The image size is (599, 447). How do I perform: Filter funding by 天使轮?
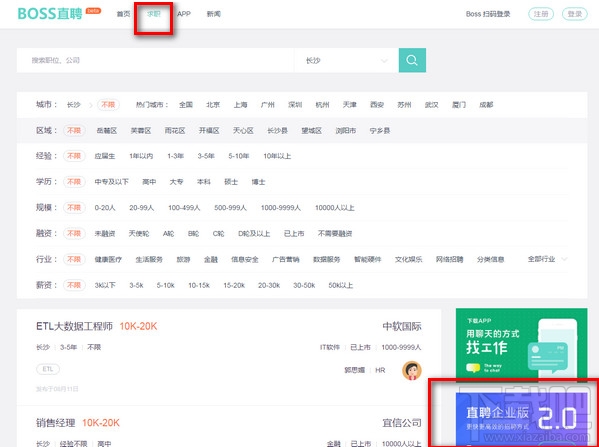tap(139, 233)
